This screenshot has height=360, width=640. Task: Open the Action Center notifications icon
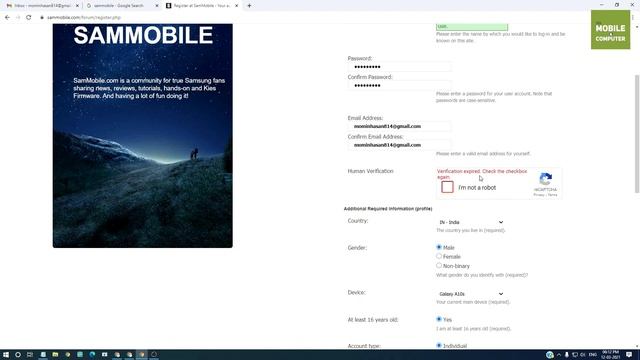point(629,355)
